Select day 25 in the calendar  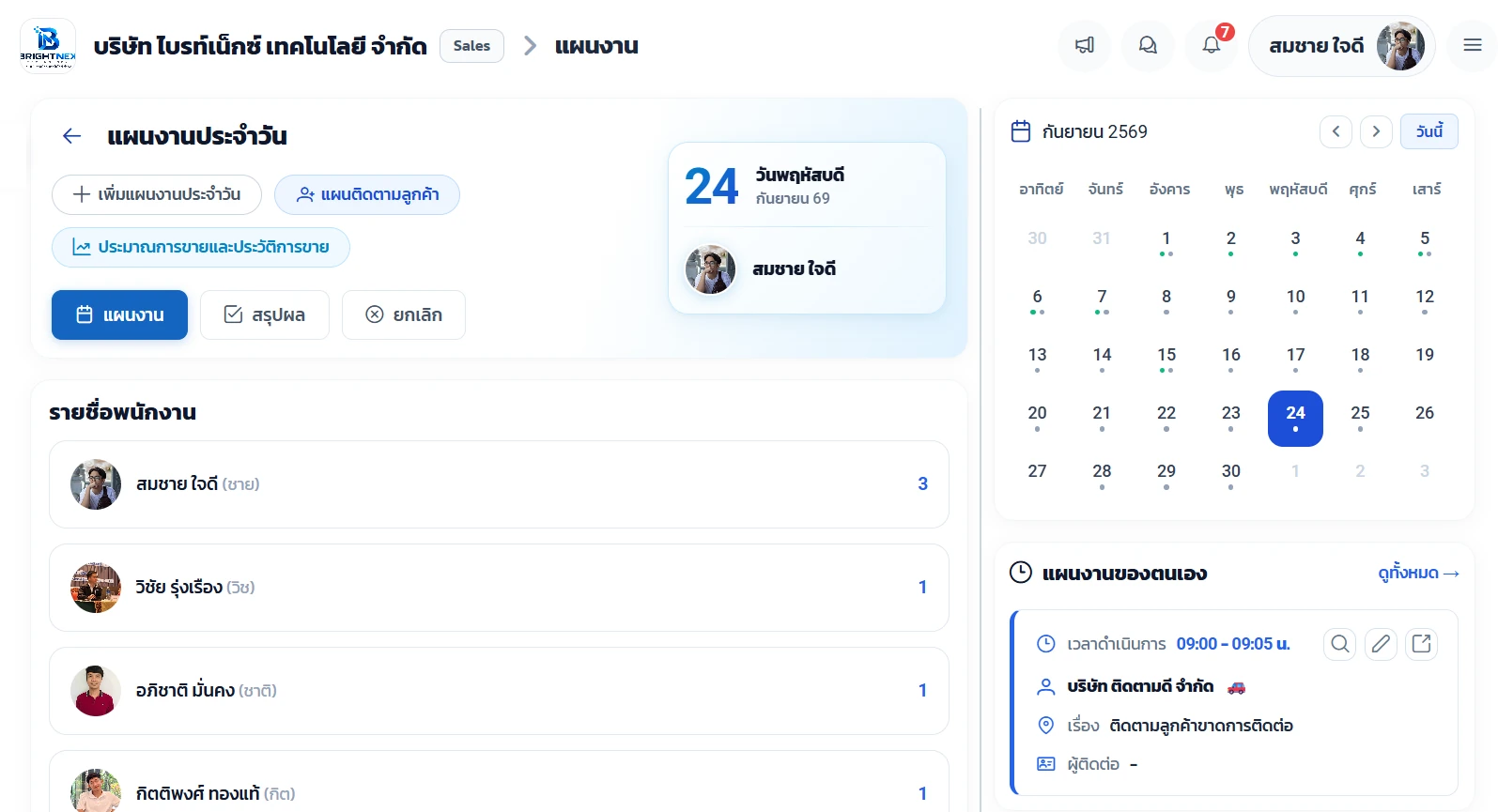[x=1360, y=418]
